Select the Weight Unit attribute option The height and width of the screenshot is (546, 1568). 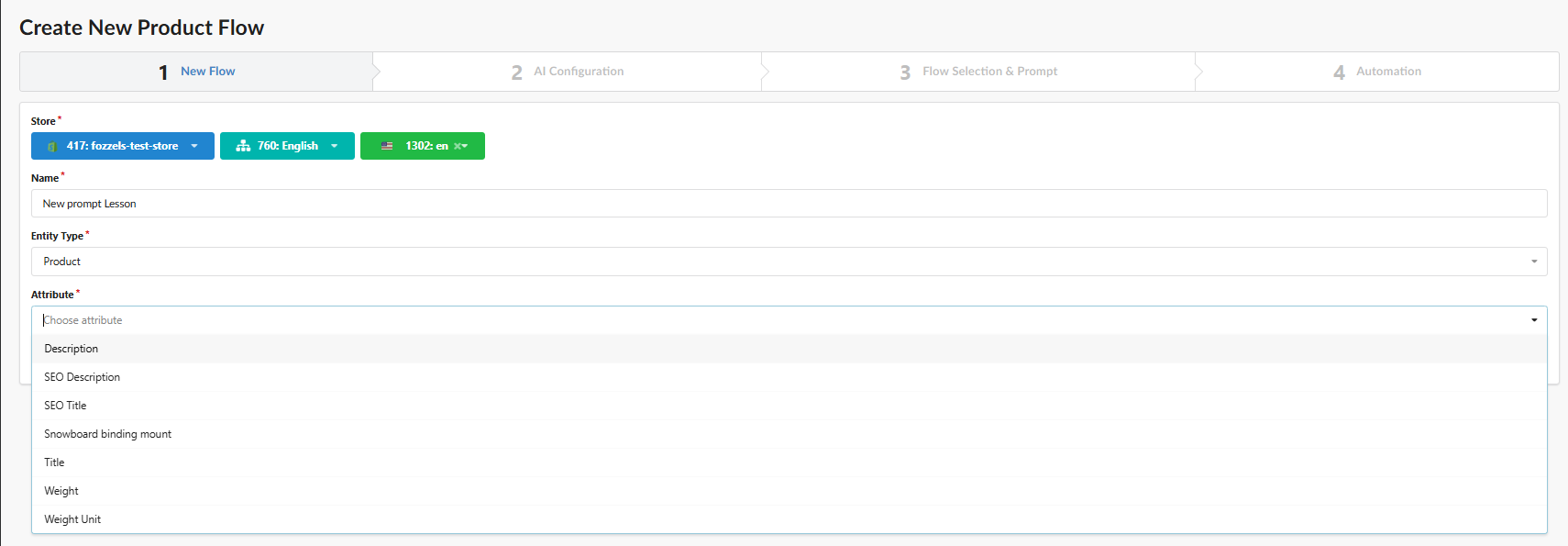coord(790,519)
